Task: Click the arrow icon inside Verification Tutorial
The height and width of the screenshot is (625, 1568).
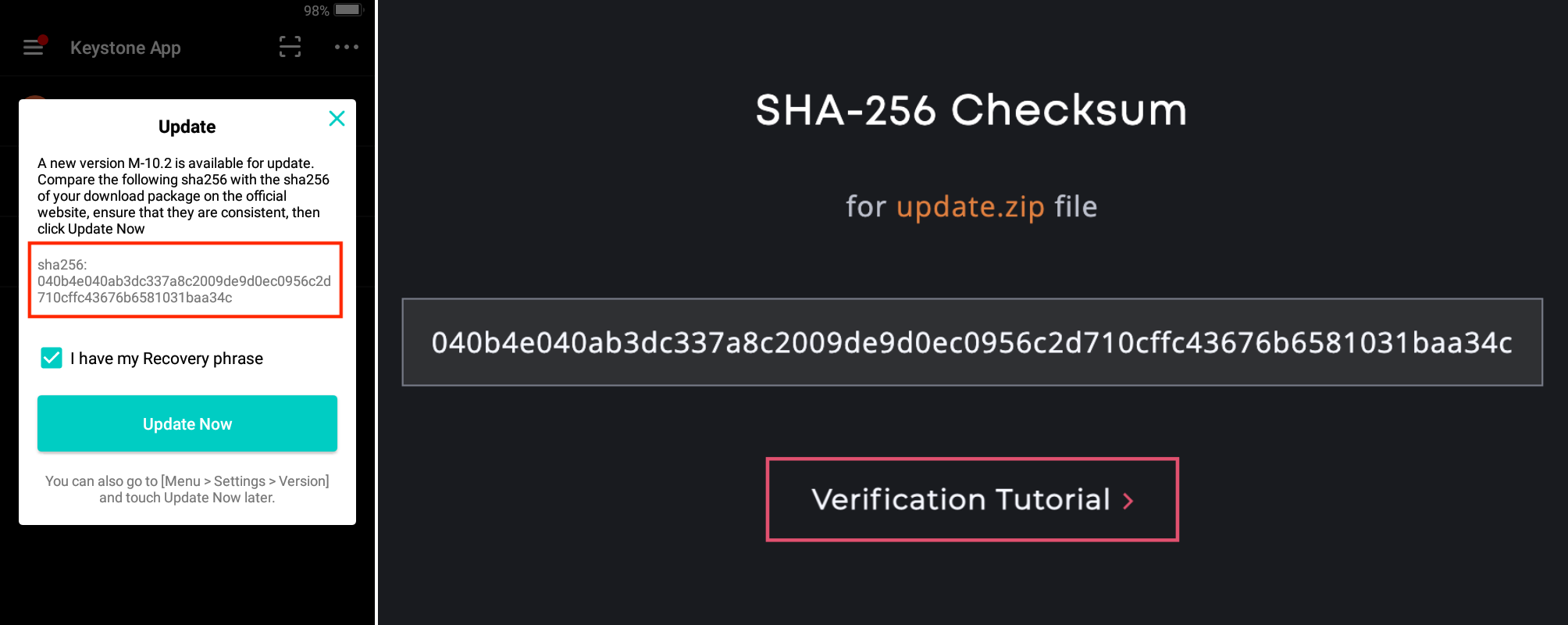Action: tap(1128, 502)
